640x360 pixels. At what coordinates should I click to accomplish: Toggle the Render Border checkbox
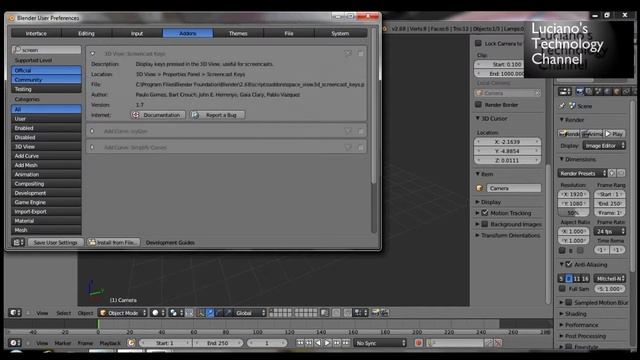tap(478, 104)
